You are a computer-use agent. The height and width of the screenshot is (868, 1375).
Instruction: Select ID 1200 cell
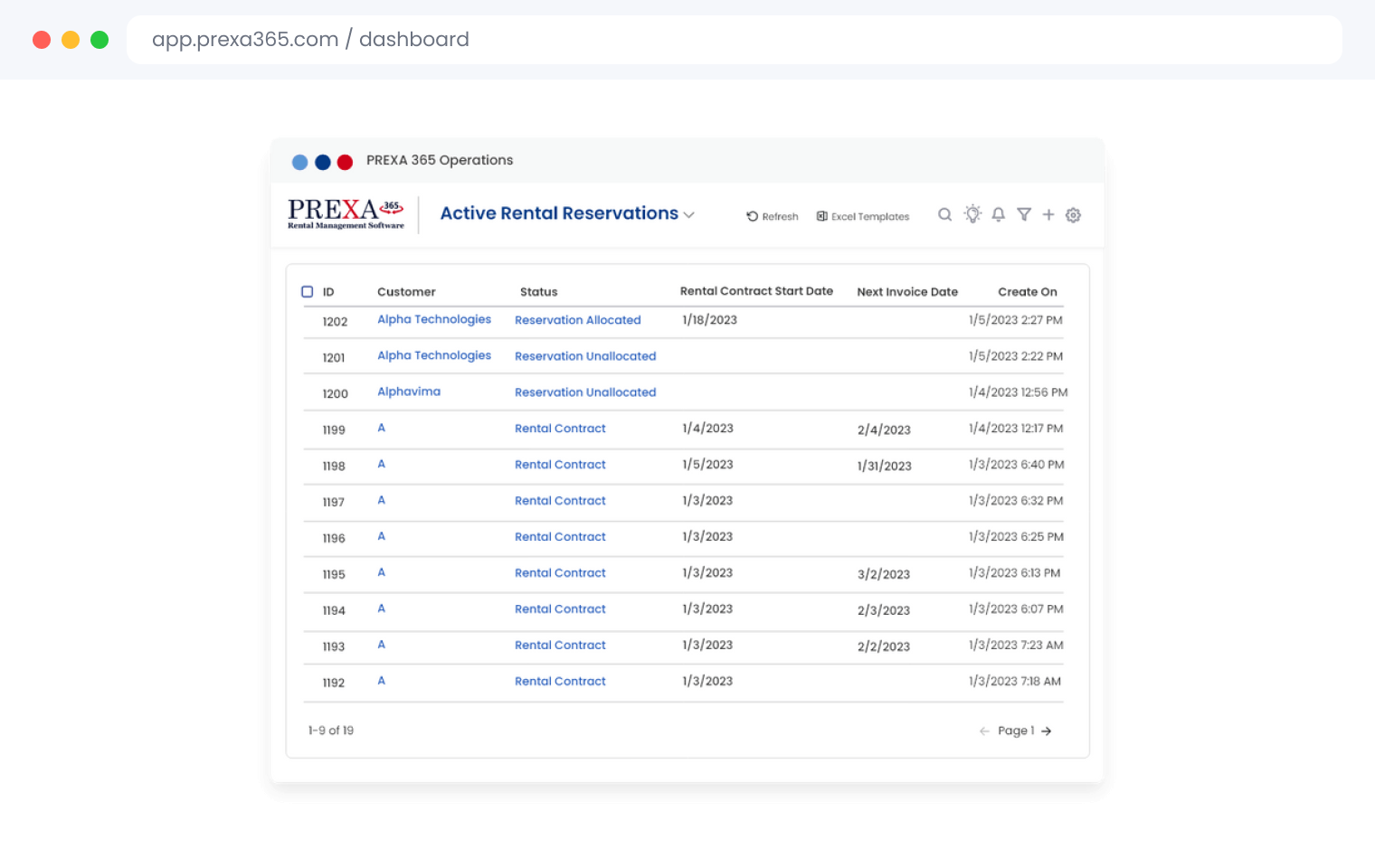[x=335, y=394]
